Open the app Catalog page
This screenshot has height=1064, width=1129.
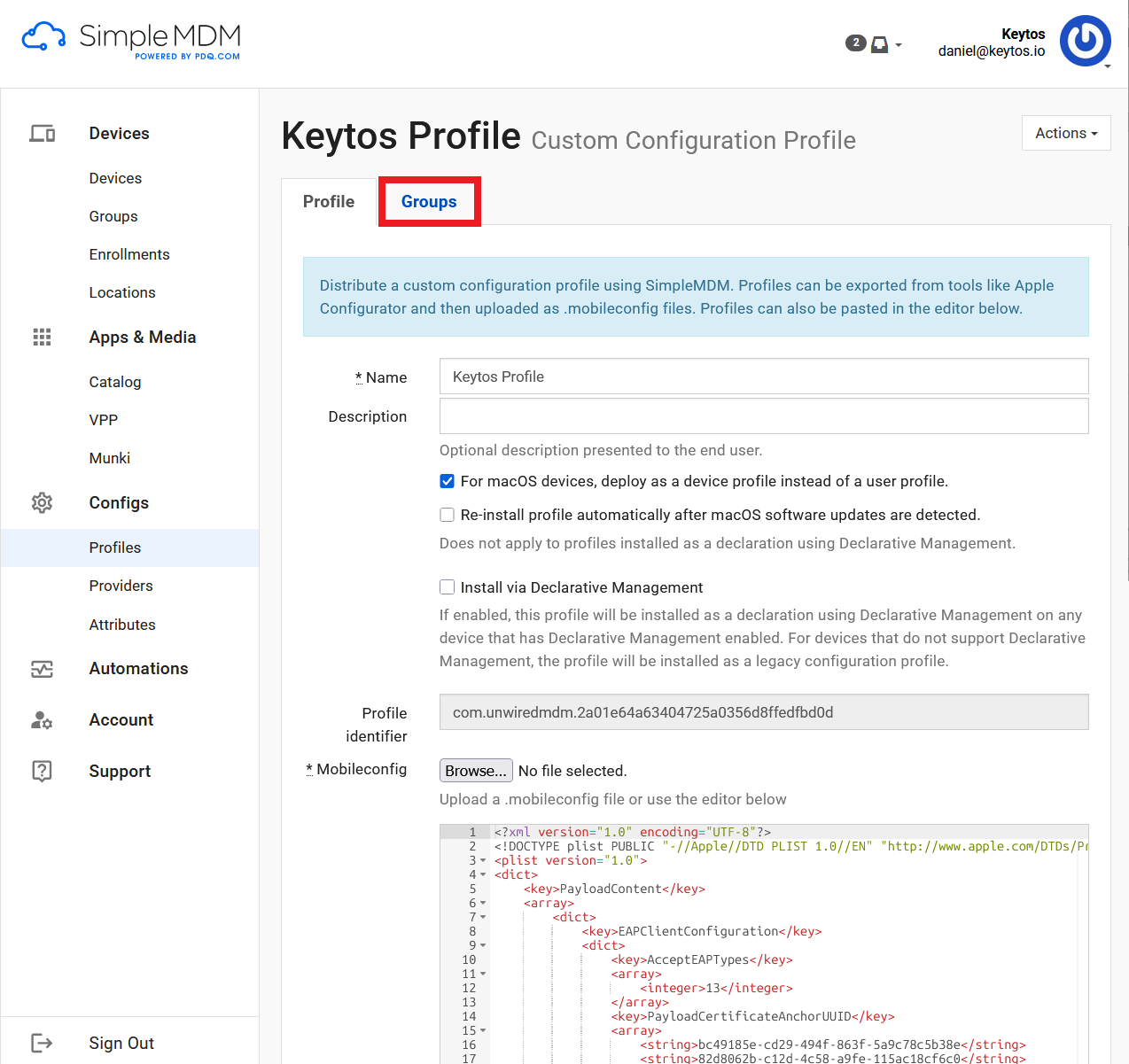(115, 383)
